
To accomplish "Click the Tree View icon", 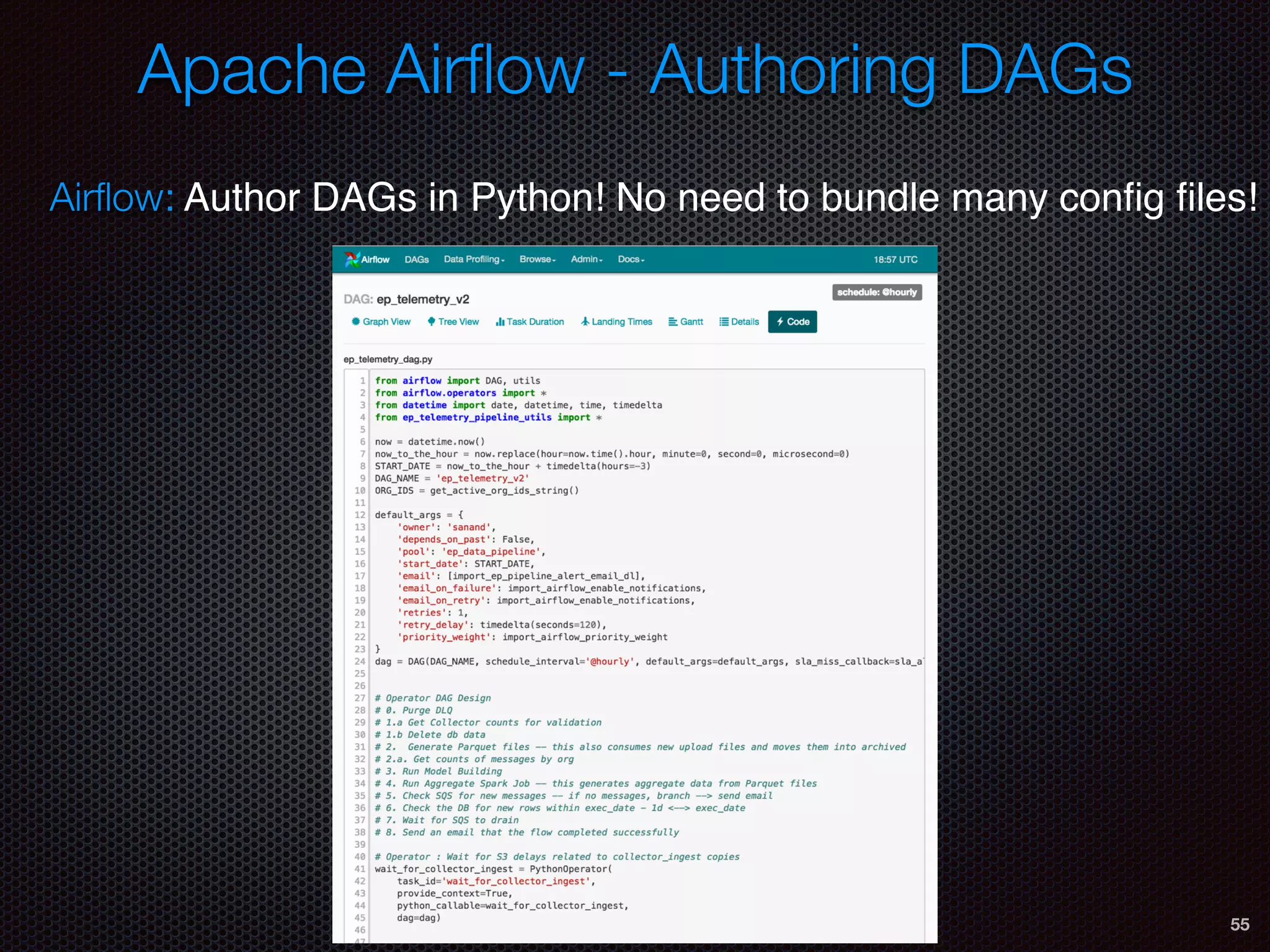I will (x=432, y=322).
